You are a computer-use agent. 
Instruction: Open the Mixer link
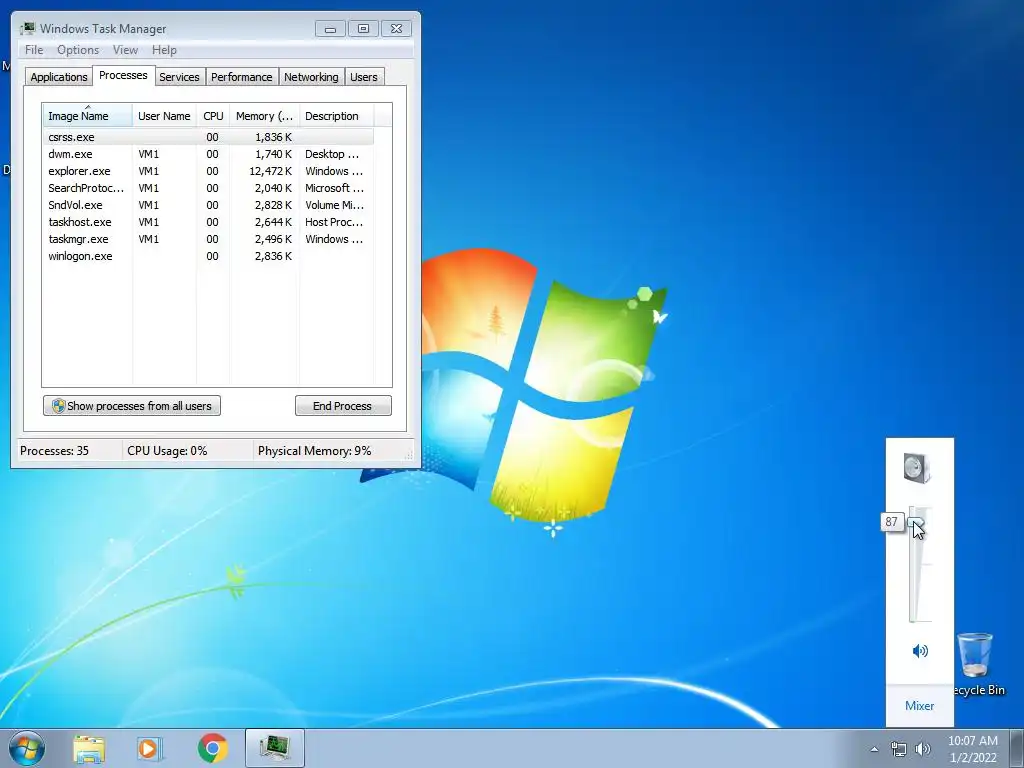click(920, 705)
